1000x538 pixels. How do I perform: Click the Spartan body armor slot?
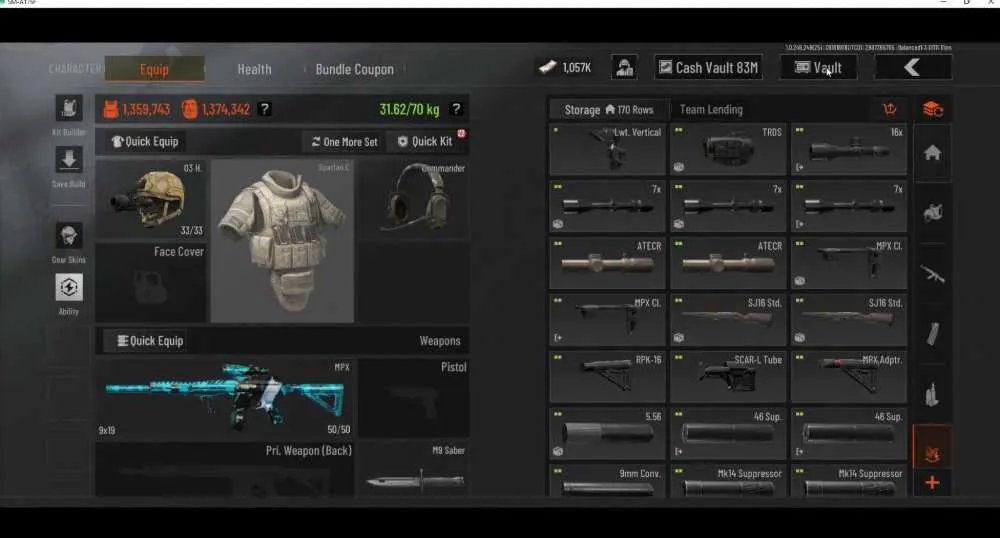[x=283, y=241]
